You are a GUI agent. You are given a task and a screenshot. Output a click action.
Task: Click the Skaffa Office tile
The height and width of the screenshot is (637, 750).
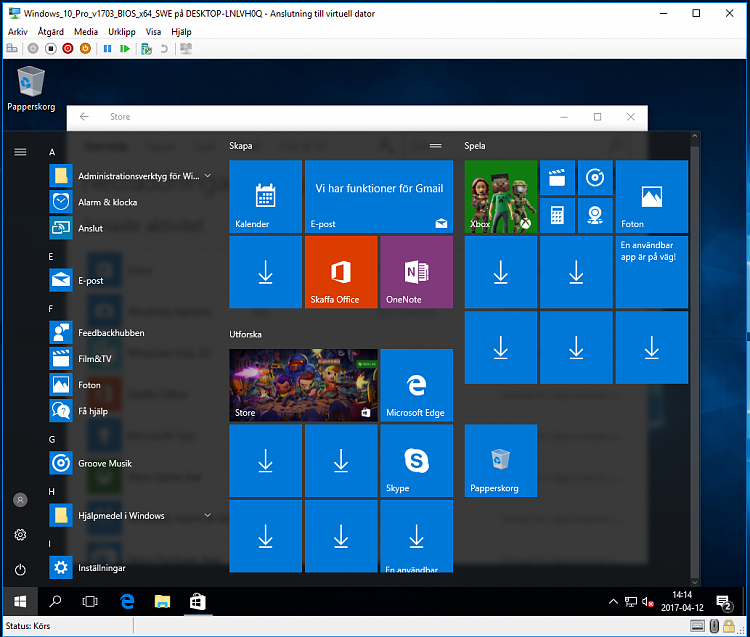click(x=341, y=272)
